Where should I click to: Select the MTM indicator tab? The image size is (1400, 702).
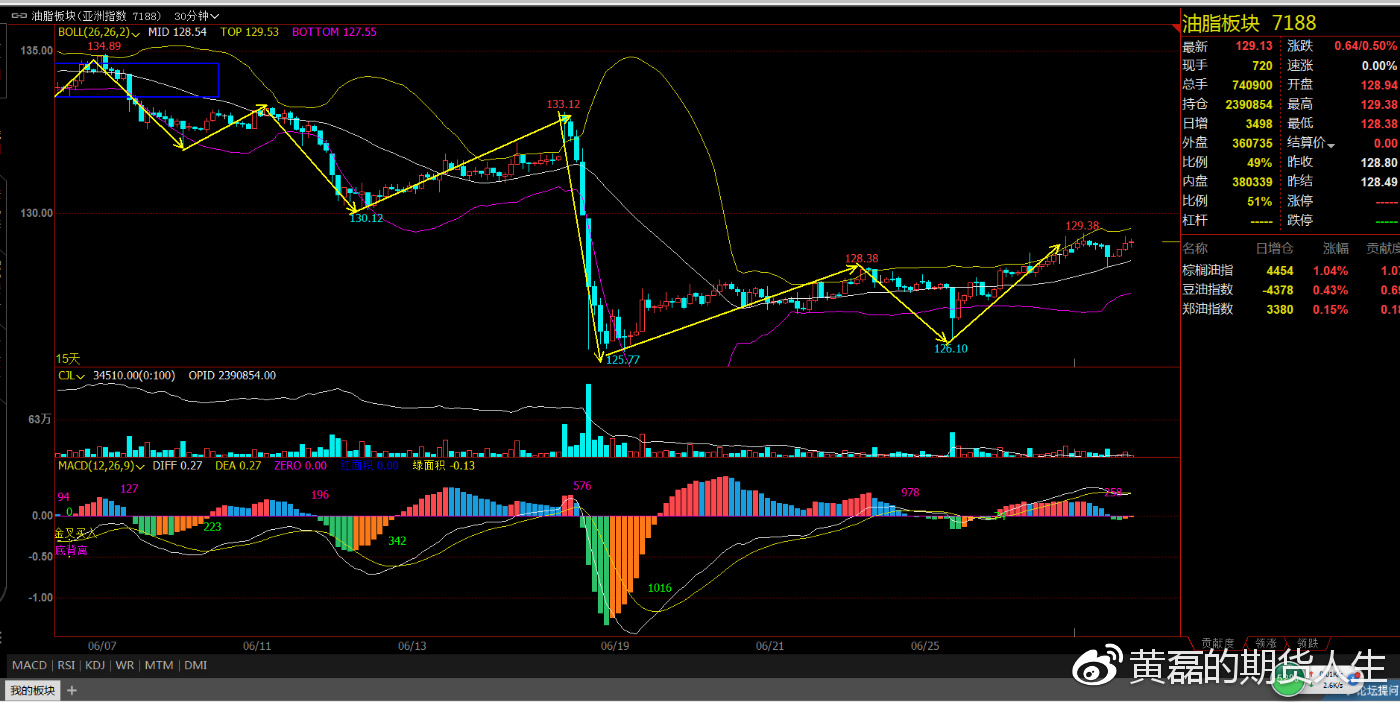[x=158, y=665]
